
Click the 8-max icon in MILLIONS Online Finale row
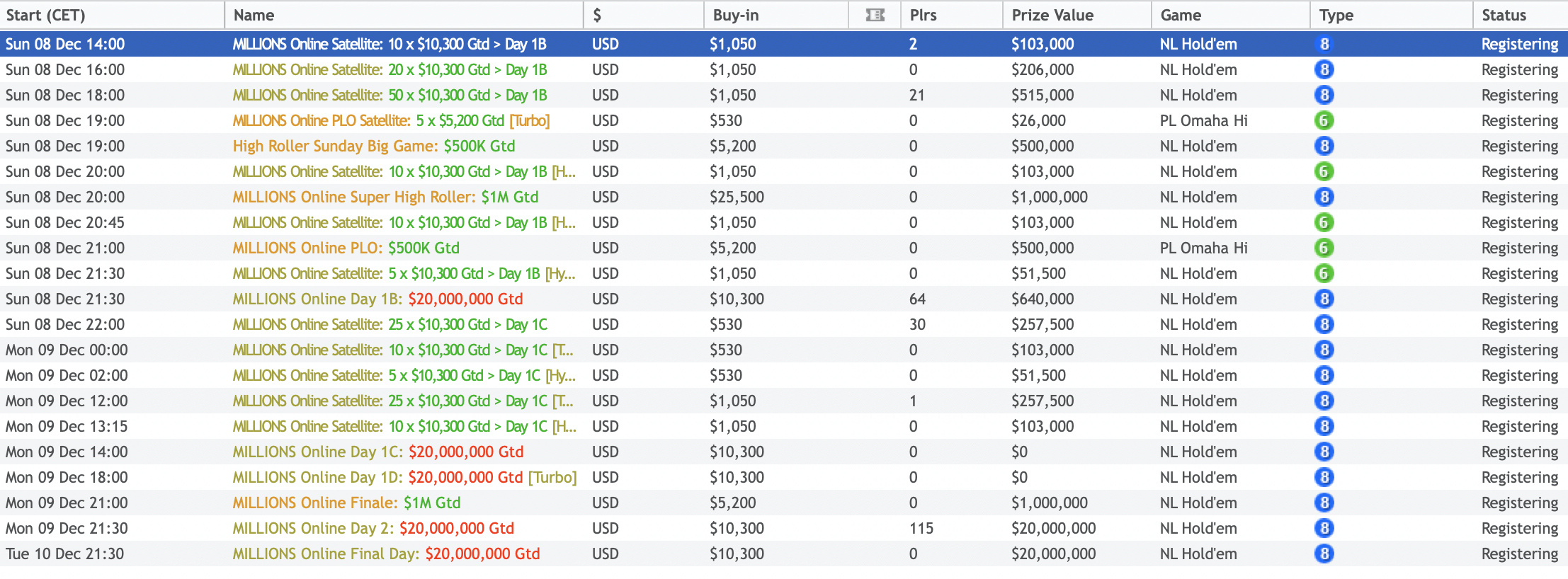point(1324,503)
